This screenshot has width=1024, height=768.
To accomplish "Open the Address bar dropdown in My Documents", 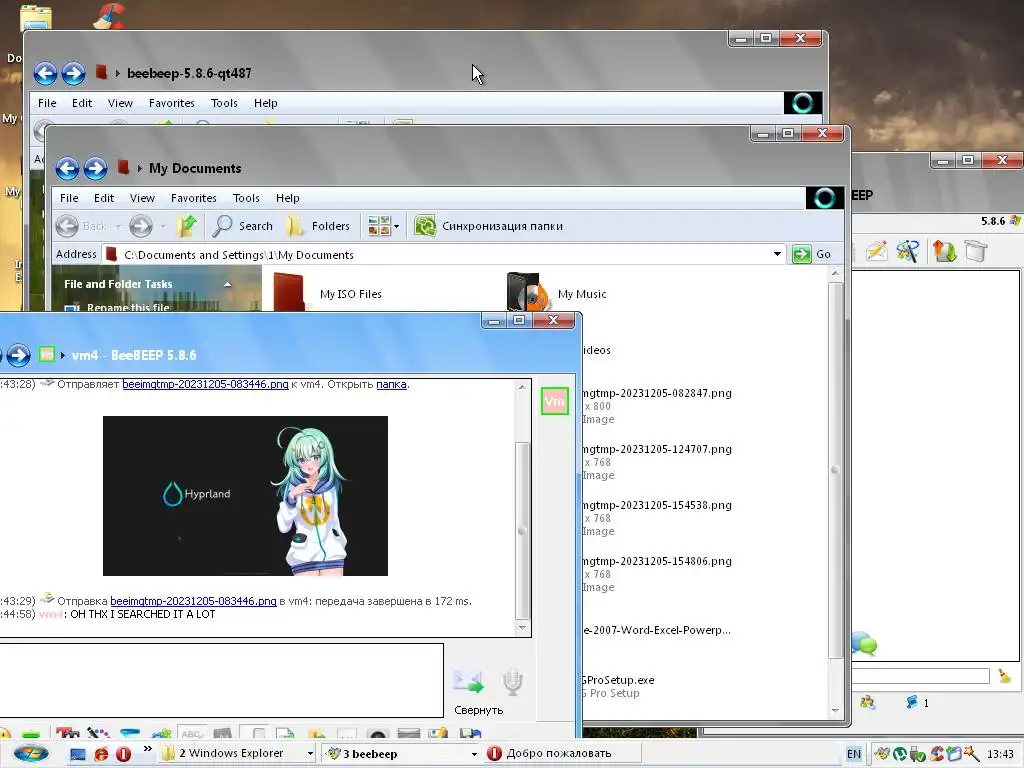I will click(777, 254).
